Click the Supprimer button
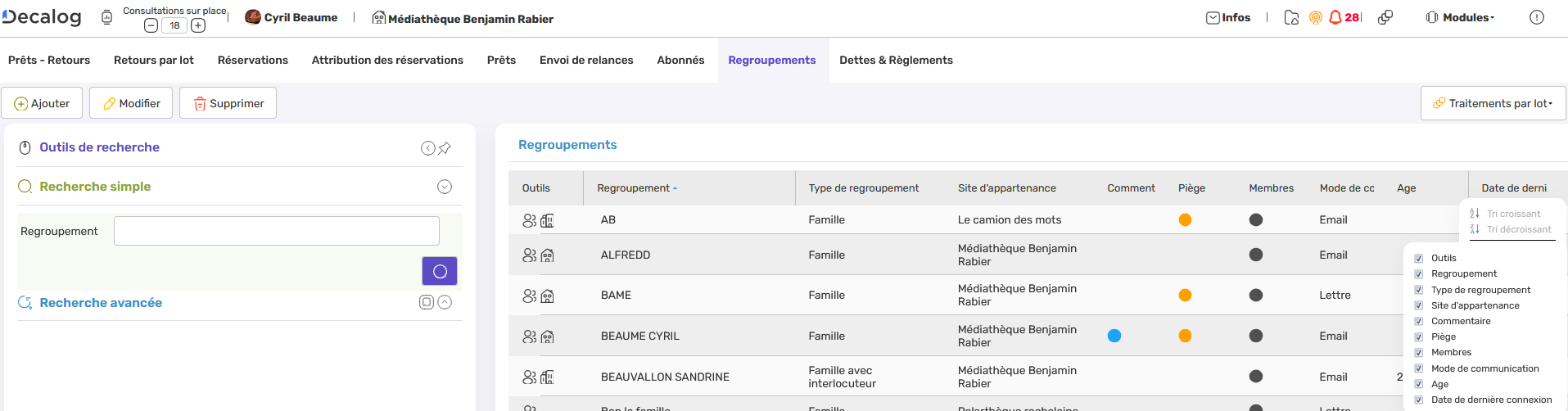1568x411 pixels. [x=228, y=103]
